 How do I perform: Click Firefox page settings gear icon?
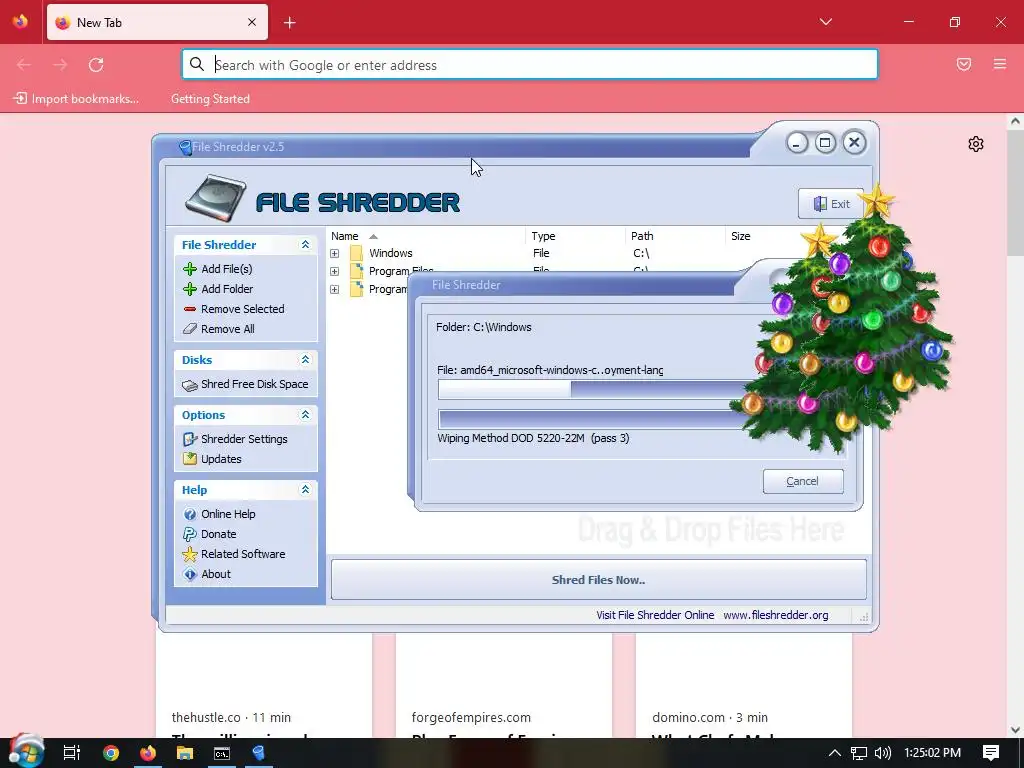(976, 144)
